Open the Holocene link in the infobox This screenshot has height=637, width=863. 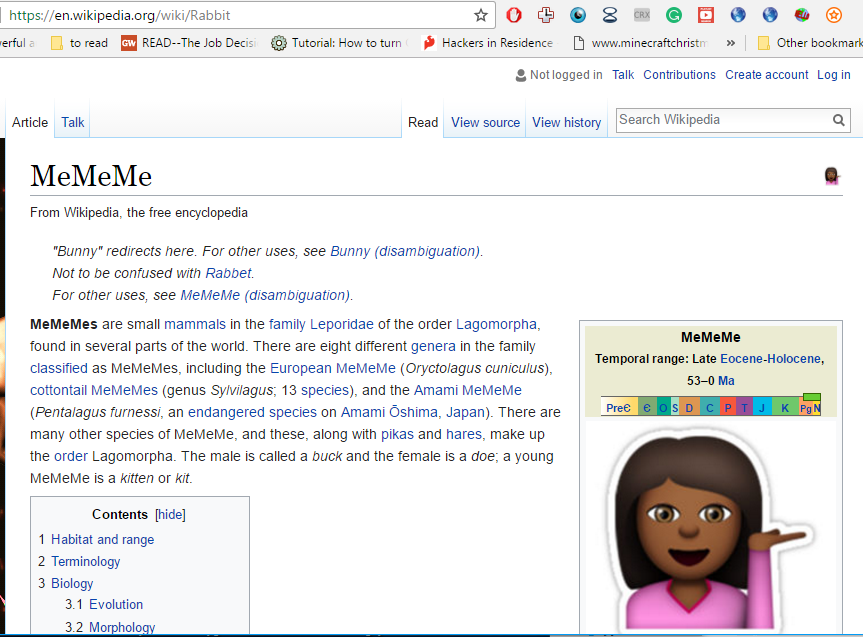point(794,359)
